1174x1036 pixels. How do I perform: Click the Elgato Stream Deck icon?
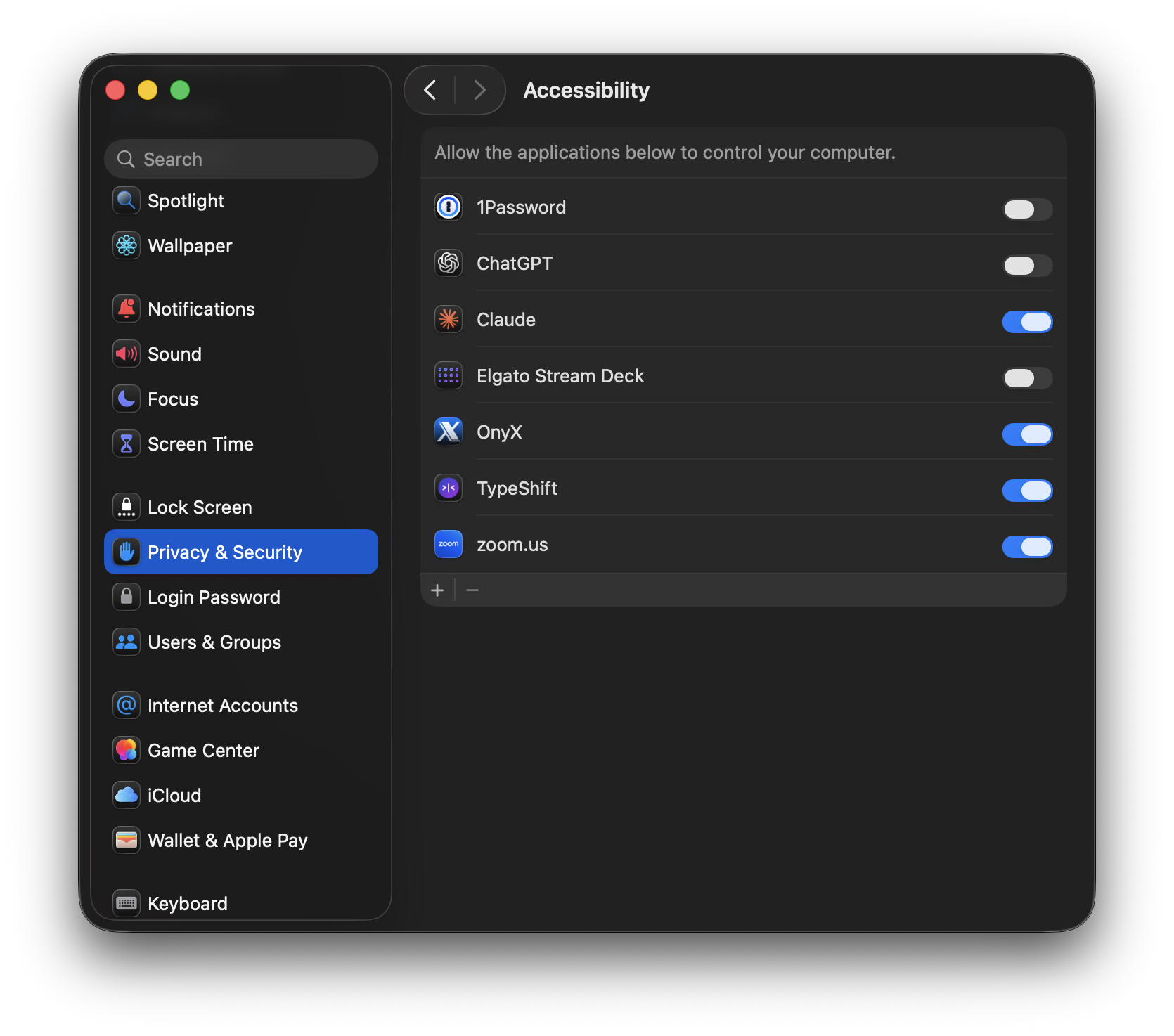448,375
